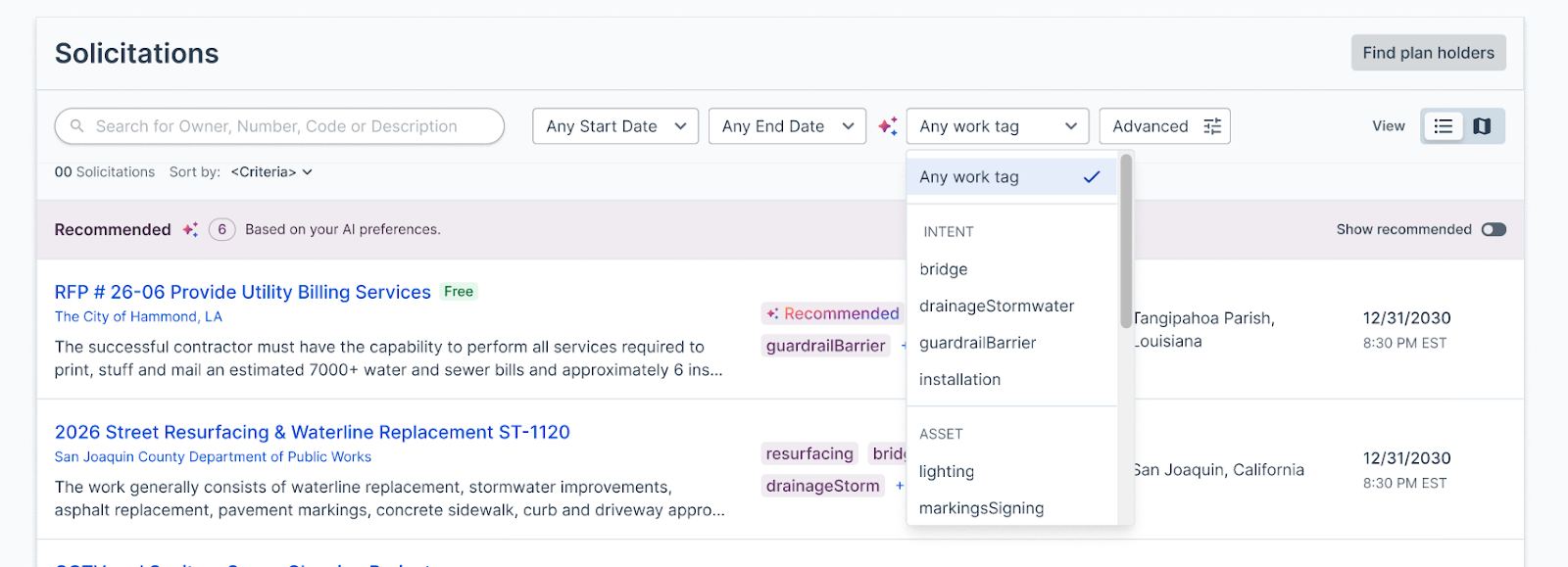This screenshot has width=1568, height=567.
Task: Choose bridge work tag option
Action: [x=1011, y=269]
